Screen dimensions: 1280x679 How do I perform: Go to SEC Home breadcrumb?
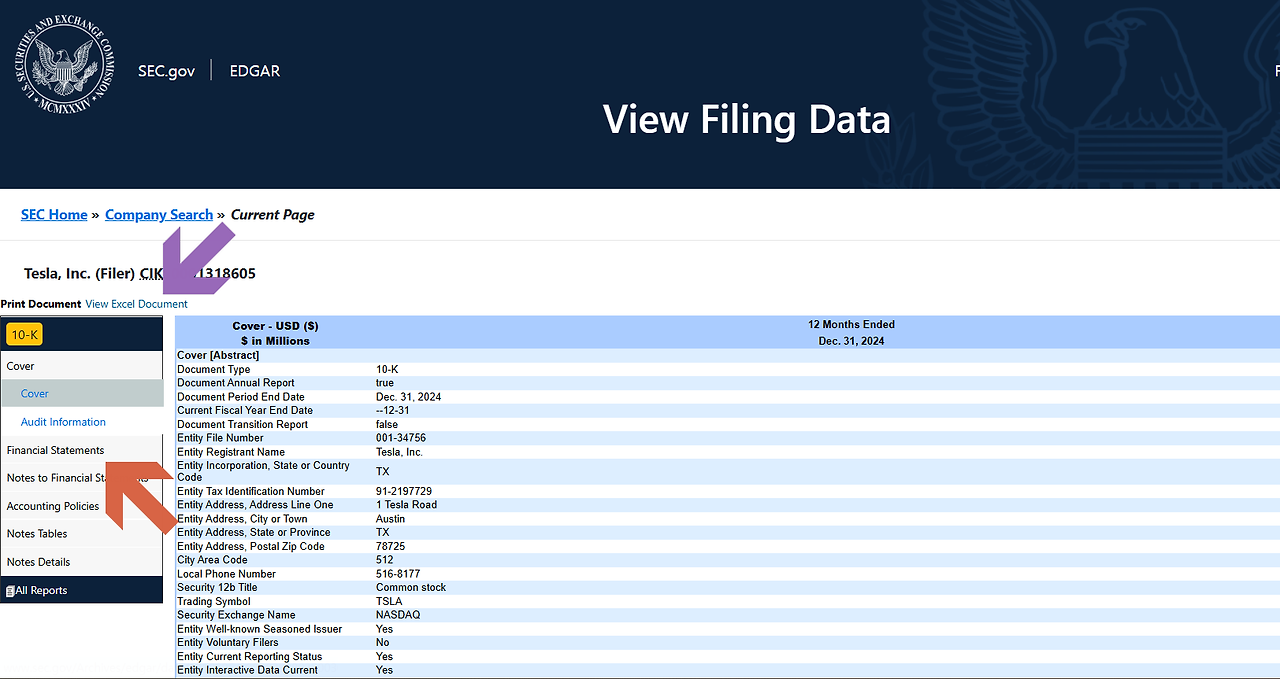(54, 215)
